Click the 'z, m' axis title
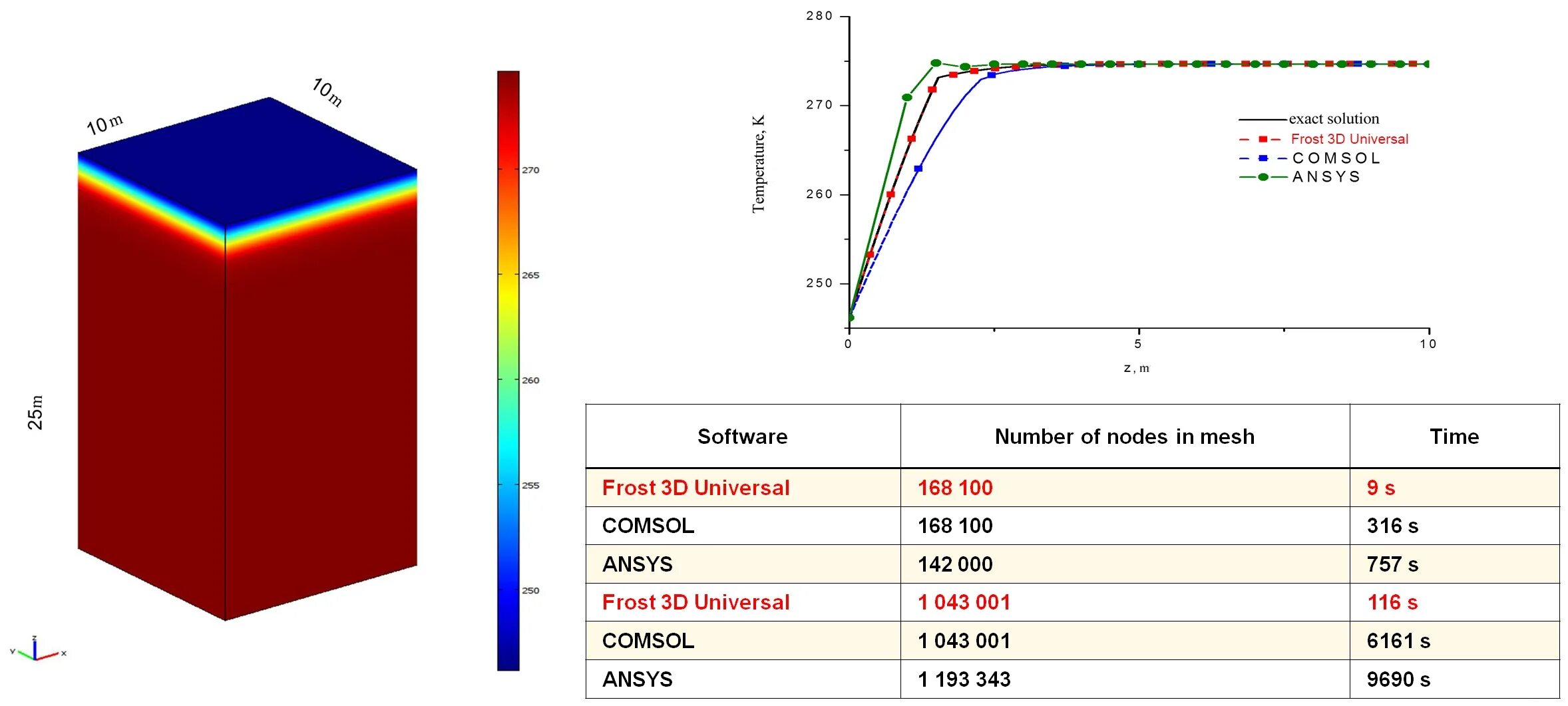 pos(1137,368)
